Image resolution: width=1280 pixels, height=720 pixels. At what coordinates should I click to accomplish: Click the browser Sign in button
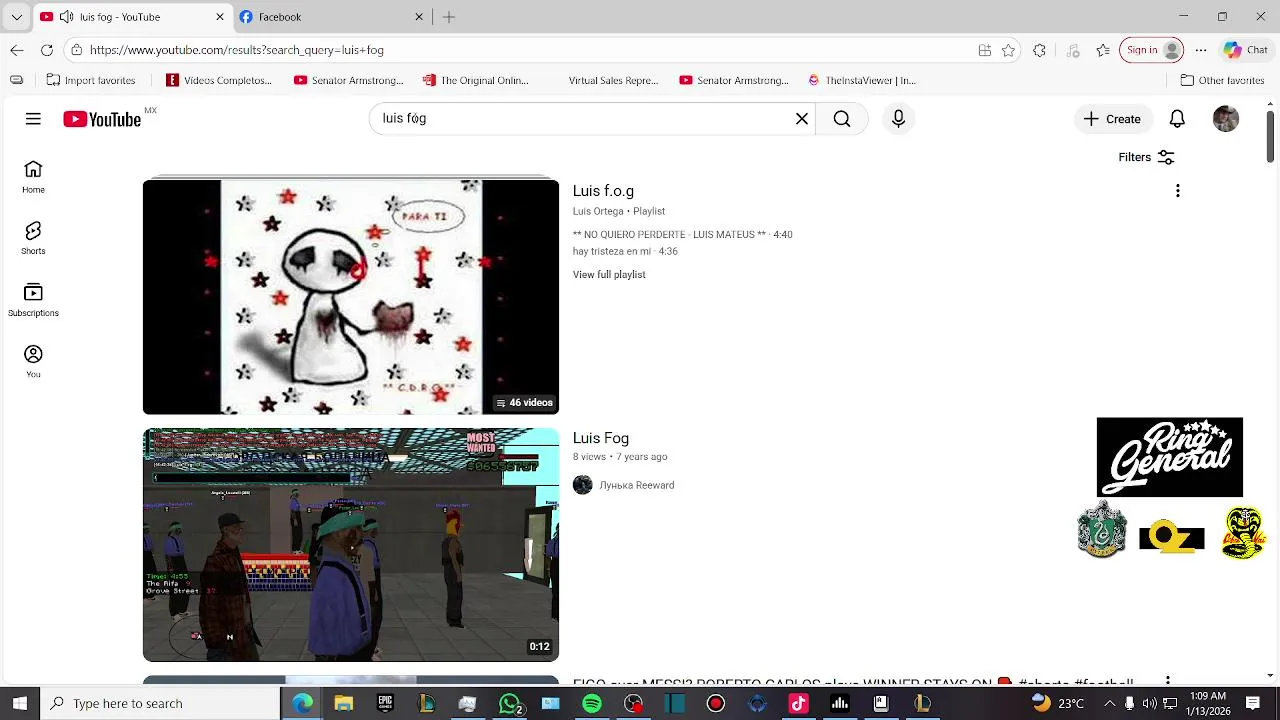[1152, 50]
